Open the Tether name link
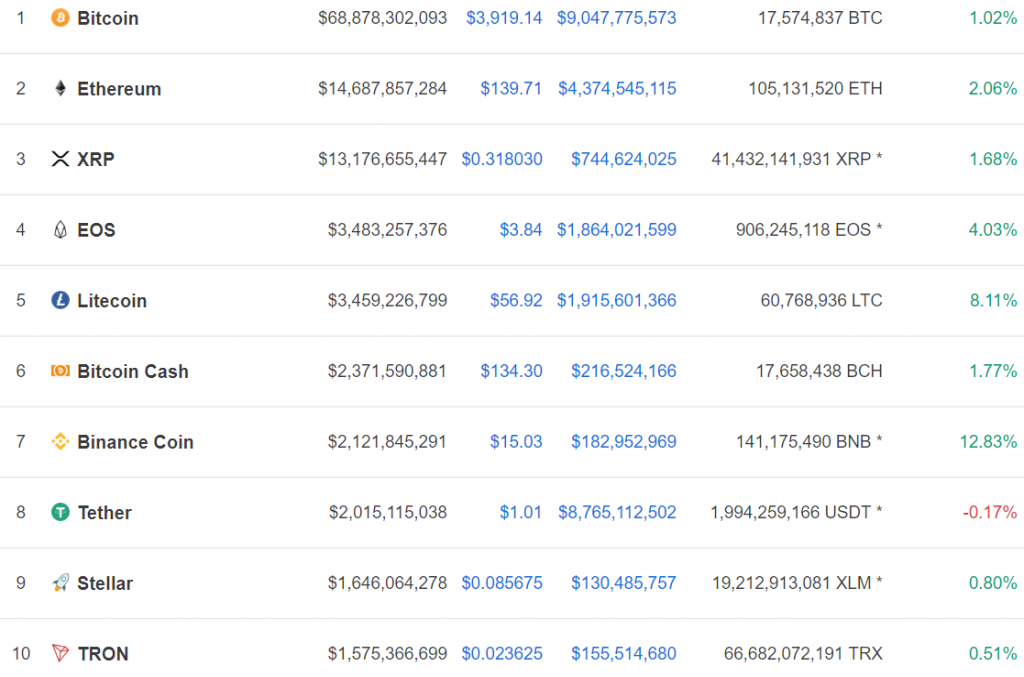Screen dimensions: 1024x677 (104, 512)
